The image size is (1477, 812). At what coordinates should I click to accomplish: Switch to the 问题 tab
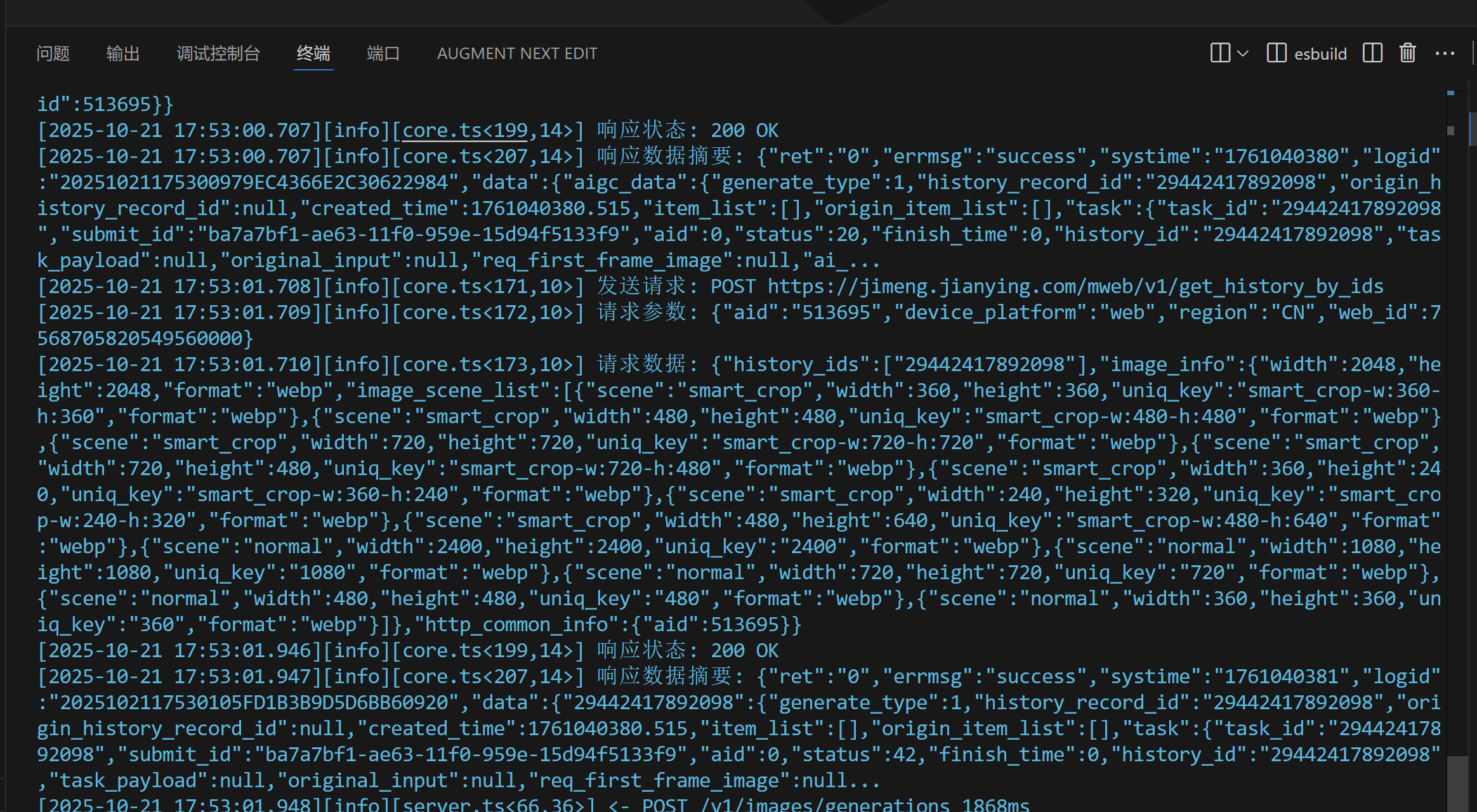click(x=53, y=53)
